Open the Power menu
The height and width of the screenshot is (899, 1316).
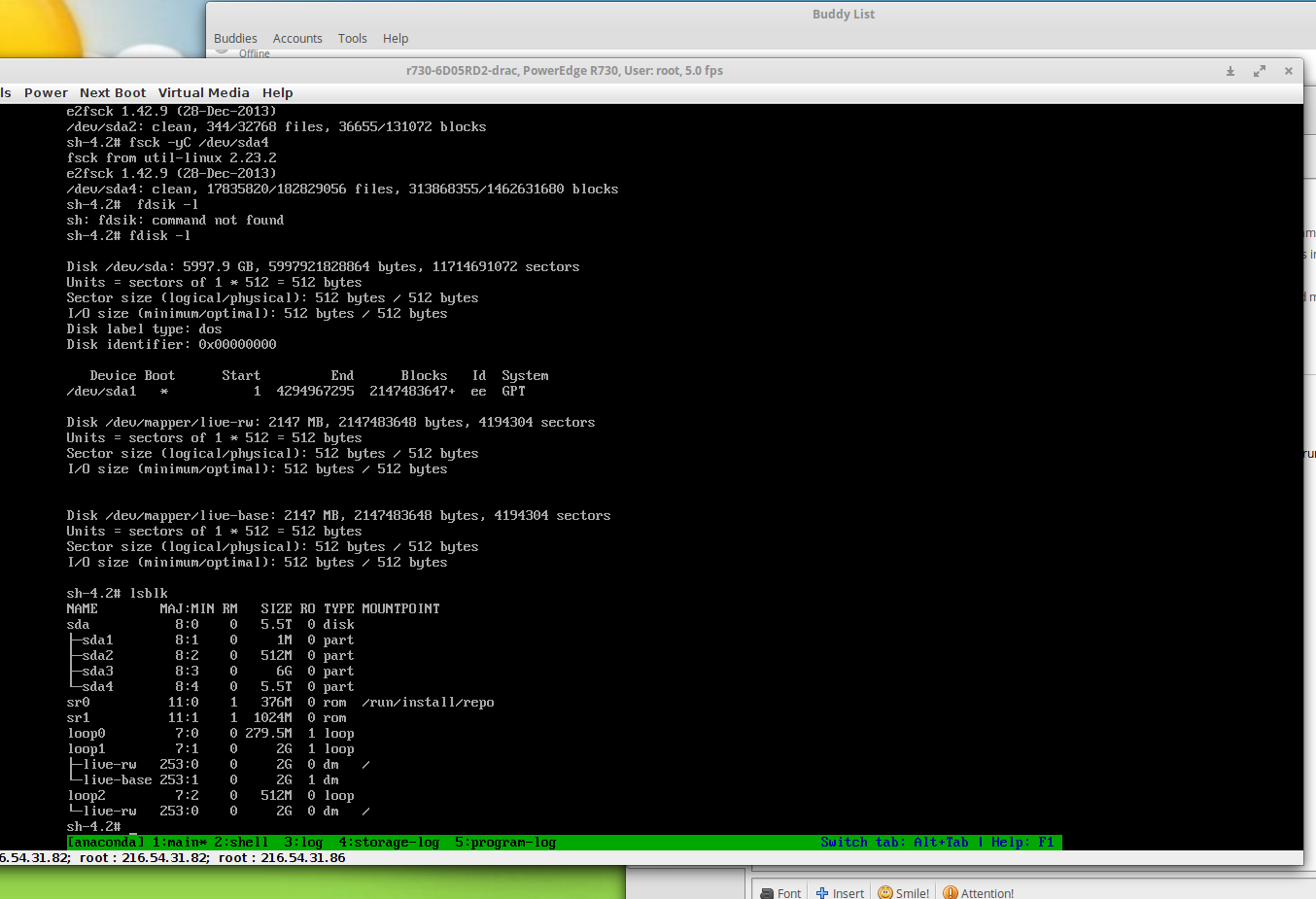(x=46, y=93)
